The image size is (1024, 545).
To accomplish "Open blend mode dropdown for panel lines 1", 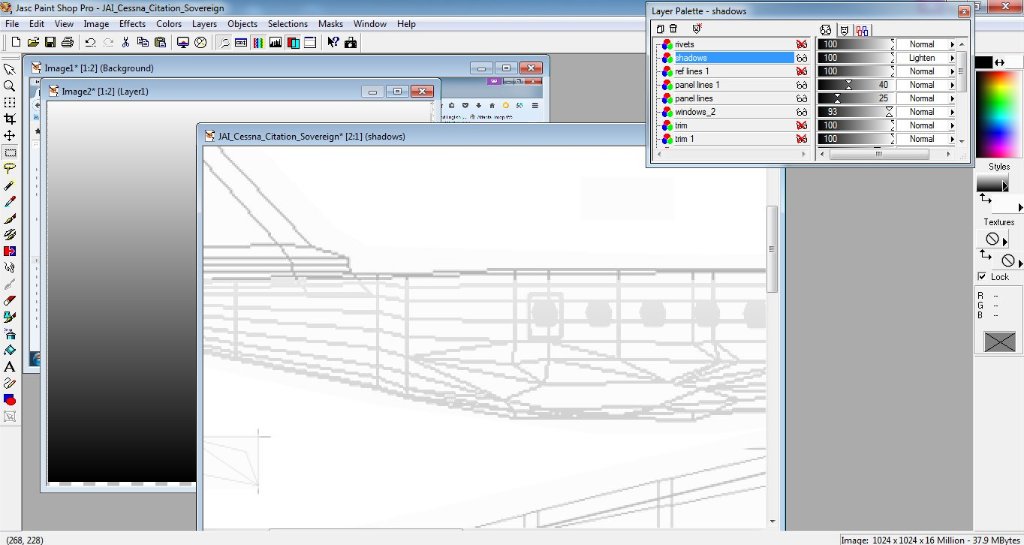I will tap(952, 85).
